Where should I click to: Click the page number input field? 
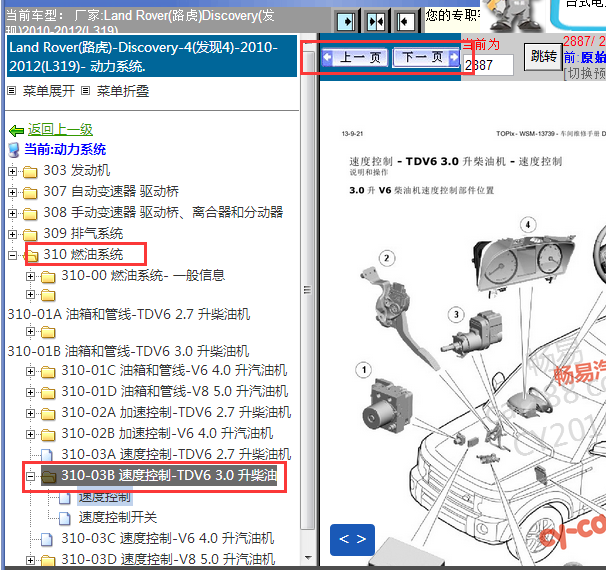[x=488, y=65]
